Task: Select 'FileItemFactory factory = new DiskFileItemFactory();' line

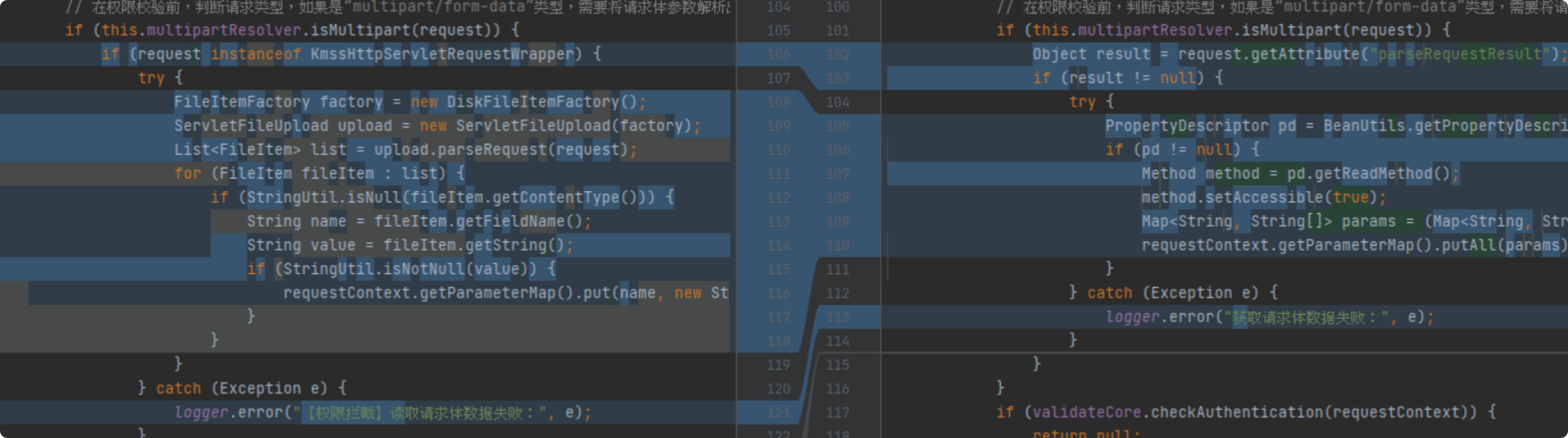Action: point(411,102)
